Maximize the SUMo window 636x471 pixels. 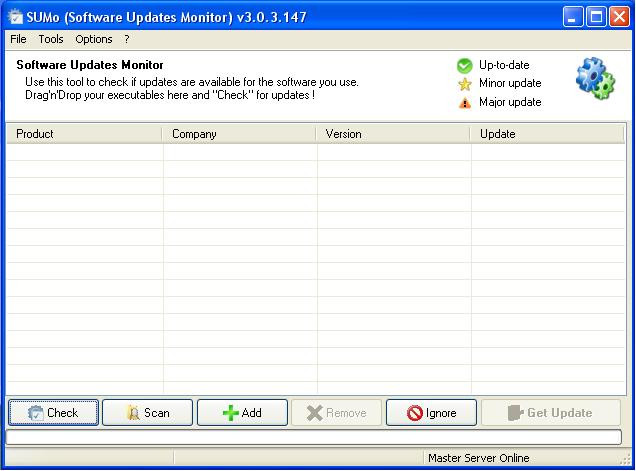point(596,17)
